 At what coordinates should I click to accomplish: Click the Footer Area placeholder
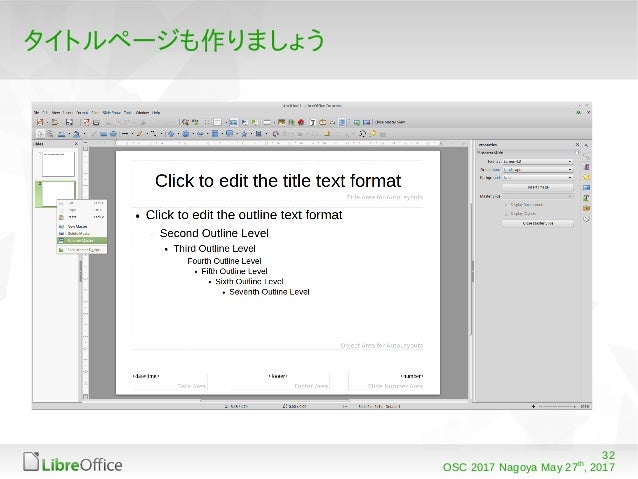[x=278, y=381]
